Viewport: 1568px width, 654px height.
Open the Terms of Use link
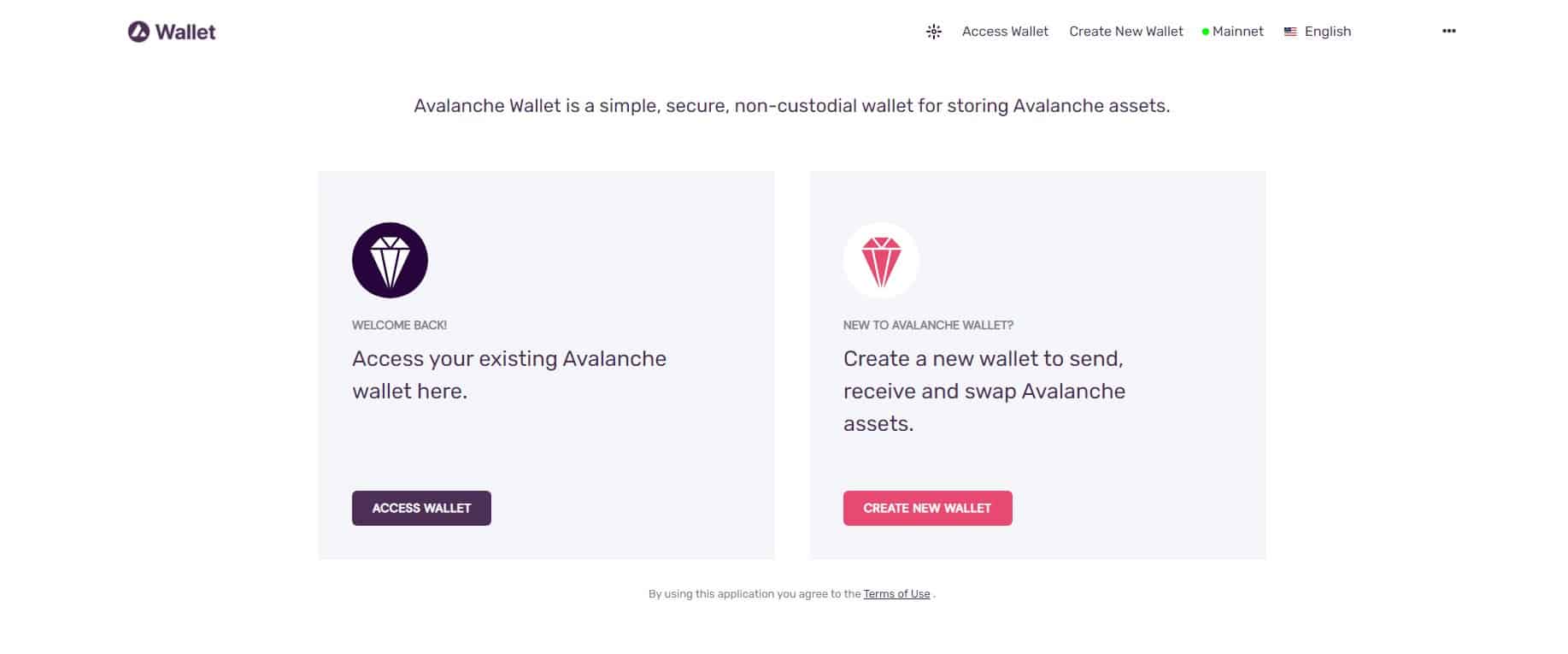pyautogui.click(x=896, y=594)
